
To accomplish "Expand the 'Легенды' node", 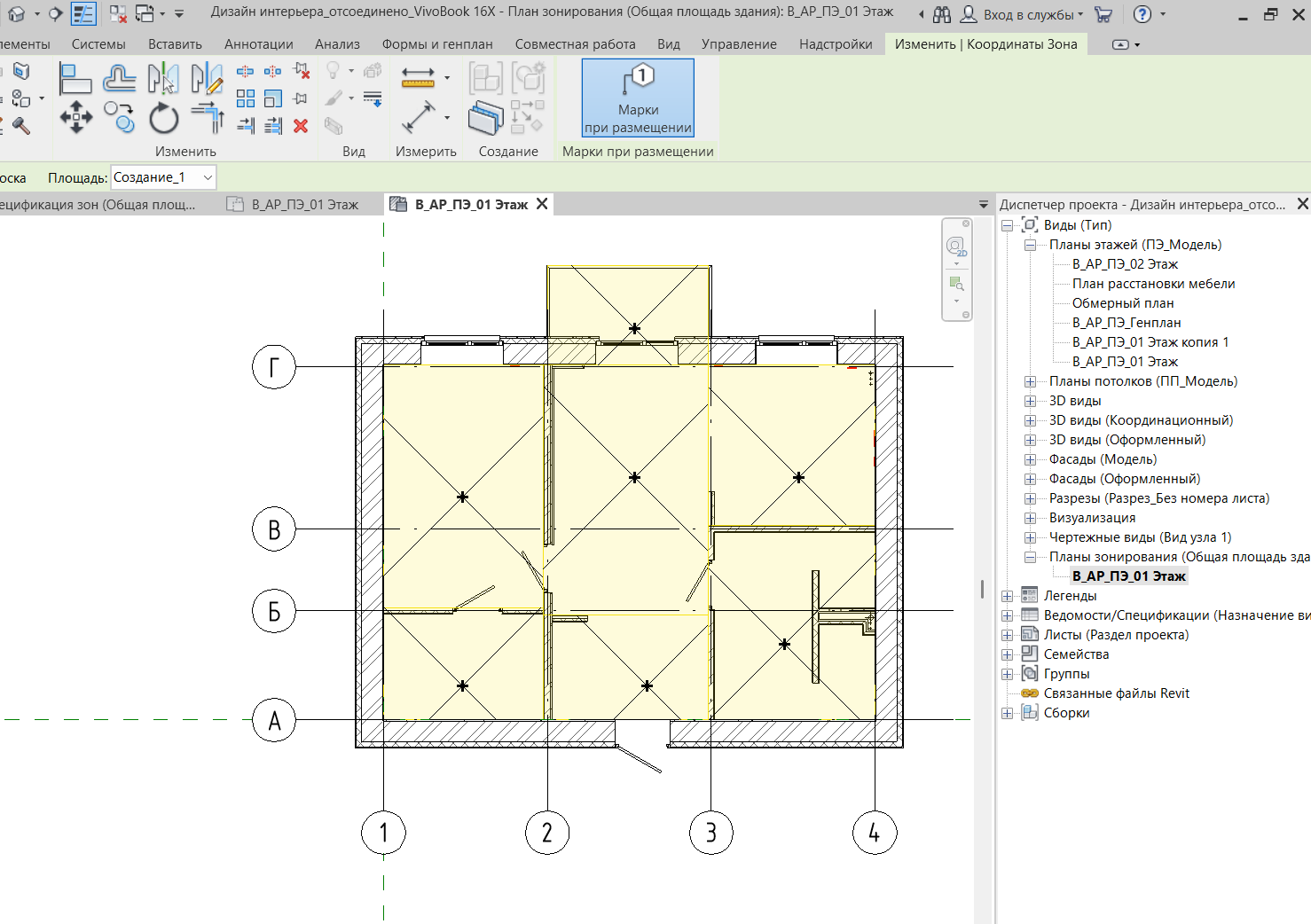I will [1007, 596].
